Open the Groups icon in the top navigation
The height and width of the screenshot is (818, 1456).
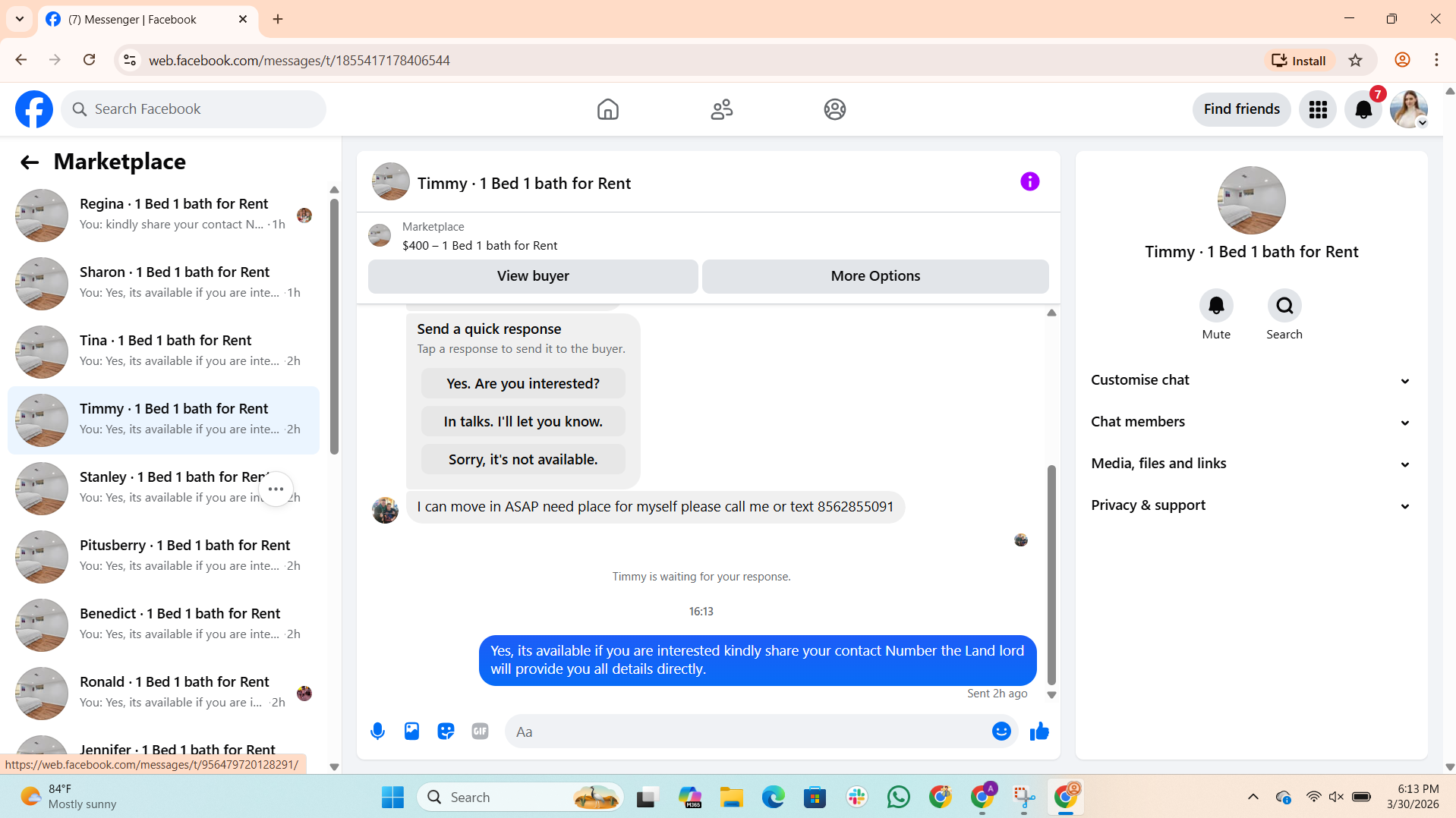tap(834, 109)
